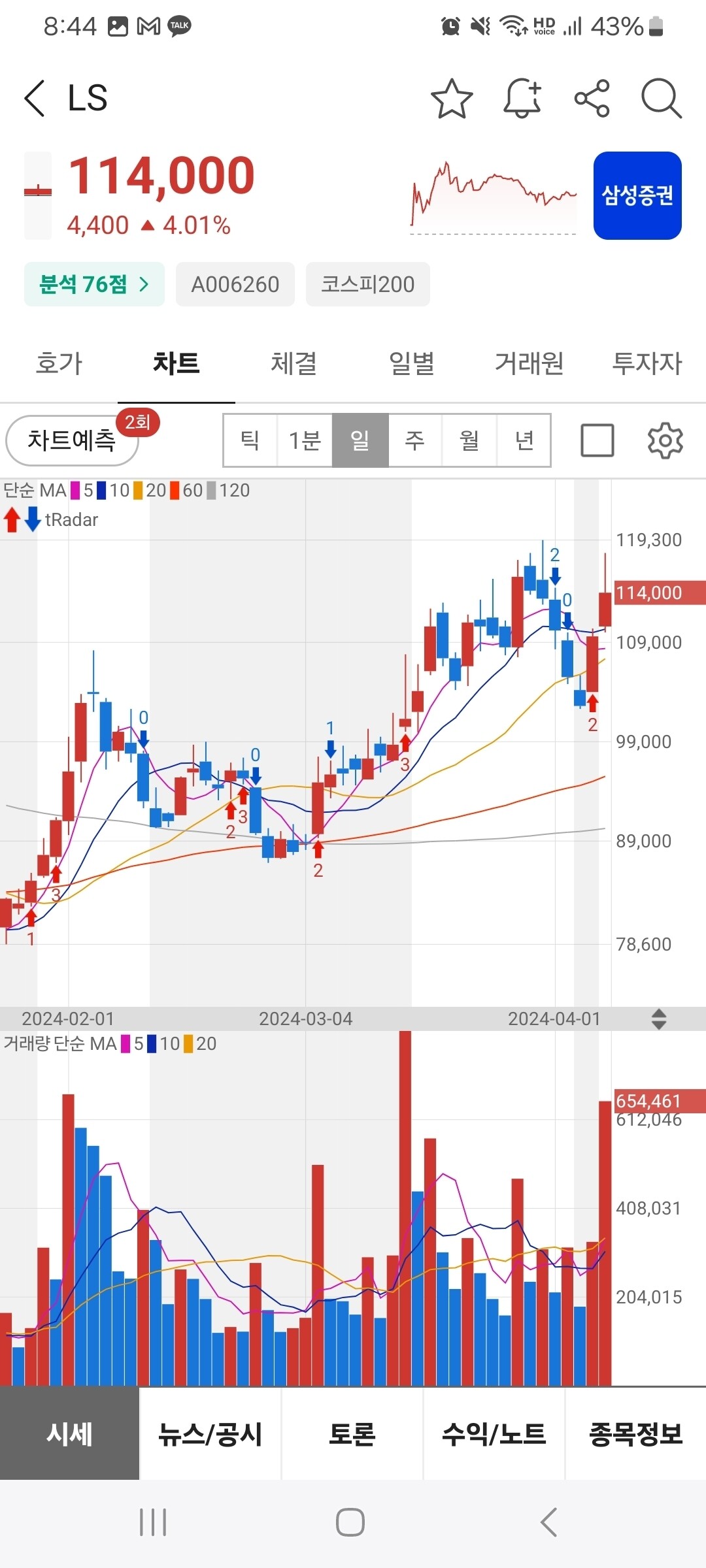Open the price alert bell icon
This screenshot has width=706, height=1568.
(x=522, y=99)
